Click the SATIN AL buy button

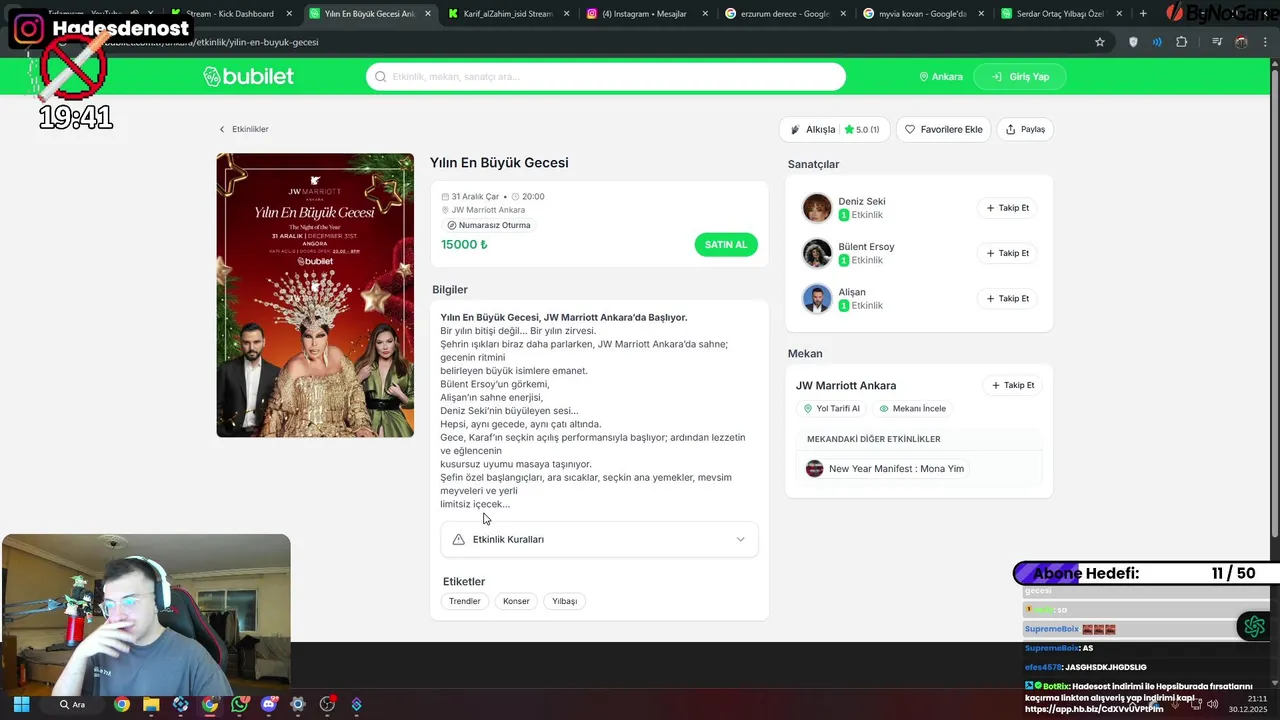coord(726,245)
